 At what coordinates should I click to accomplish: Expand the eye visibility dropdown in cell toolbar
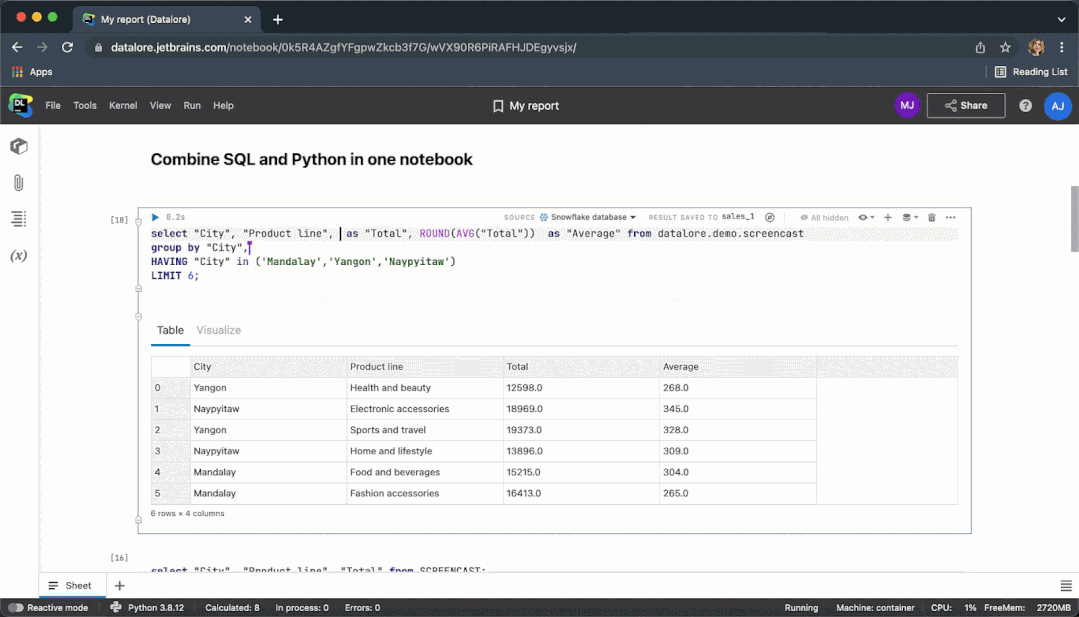(x=866, y=217)
